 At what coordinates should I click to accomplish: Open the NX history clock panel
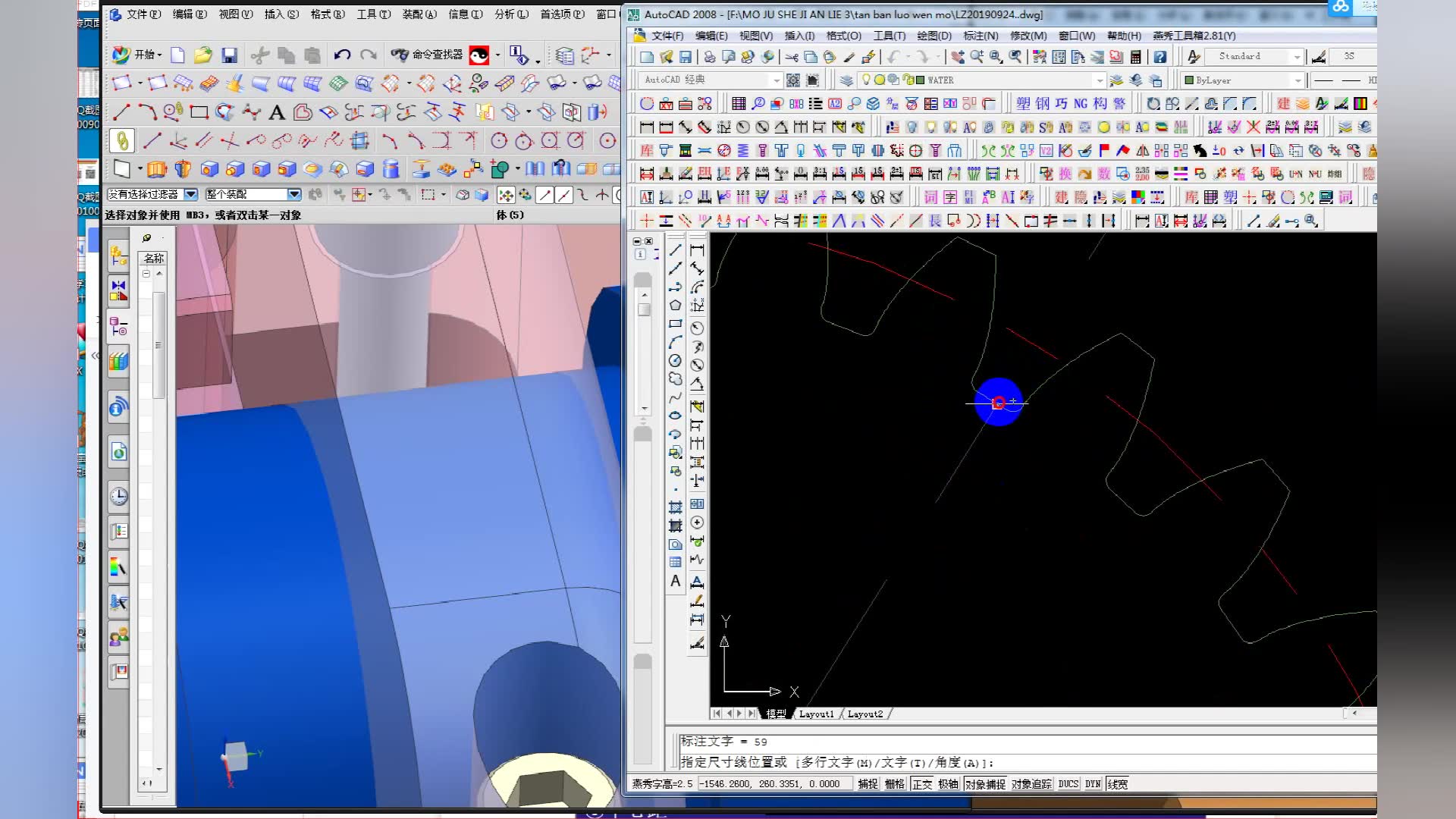pyautogui.click(x=118, y=496)
